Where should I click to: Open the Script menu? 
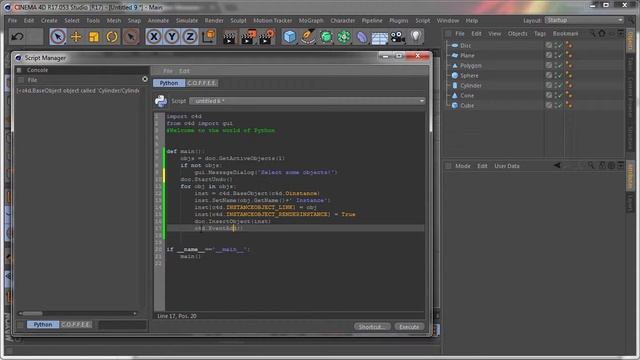click(423, 20)
